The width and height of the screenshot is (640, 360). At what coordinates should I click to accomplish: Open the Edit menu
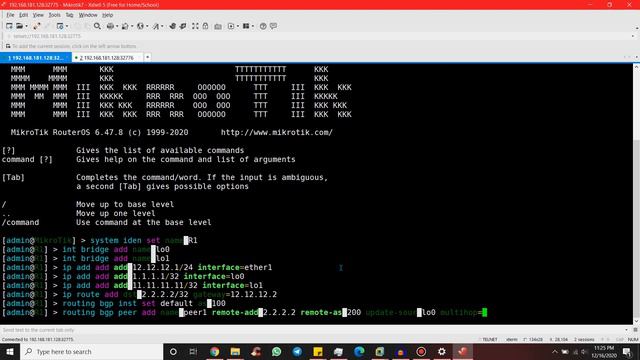pos(24,15)
